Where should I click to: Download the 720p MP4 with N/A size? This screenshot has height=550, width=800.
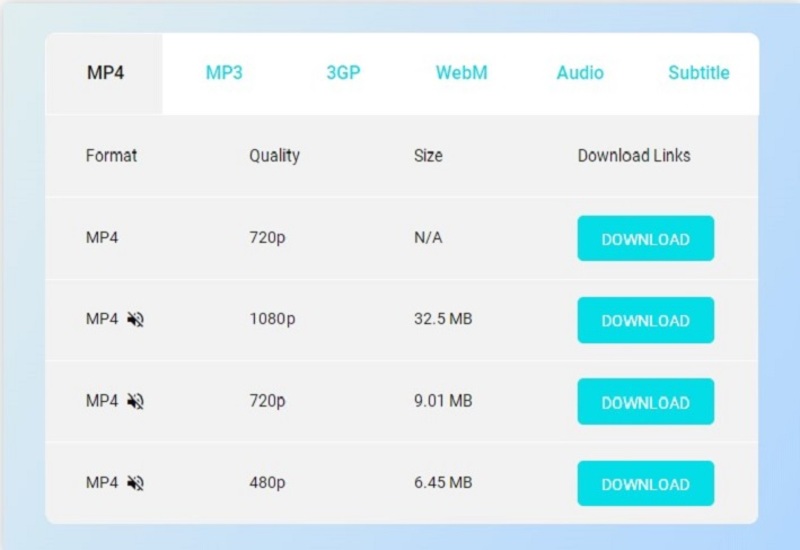point(645,239)
